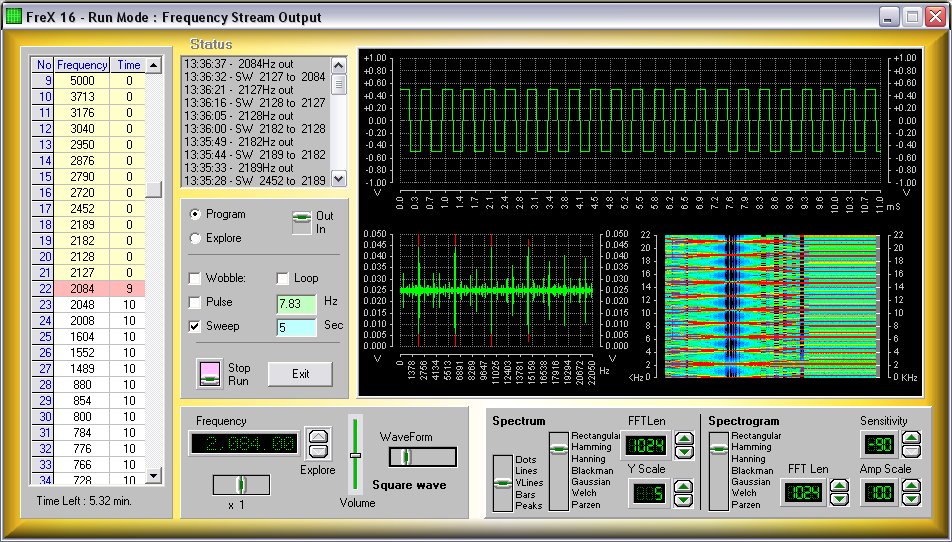Screen dimensions: 952x542
Task: Select the 880 frequency cell
Action: [82, 385]
